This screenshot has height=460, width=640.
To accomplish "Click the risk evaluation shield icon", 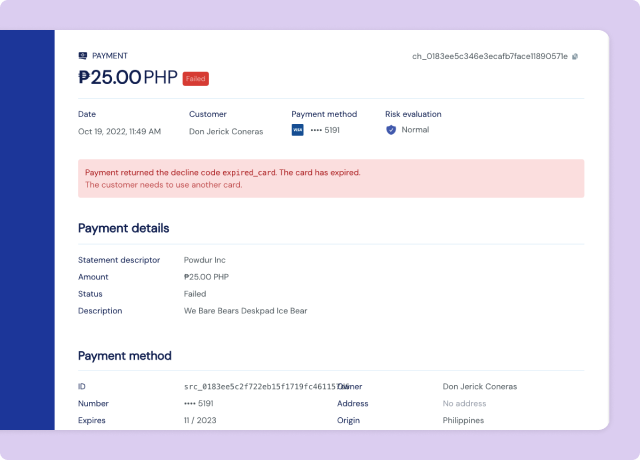I will pyautogui.click(x=391, y=130).
